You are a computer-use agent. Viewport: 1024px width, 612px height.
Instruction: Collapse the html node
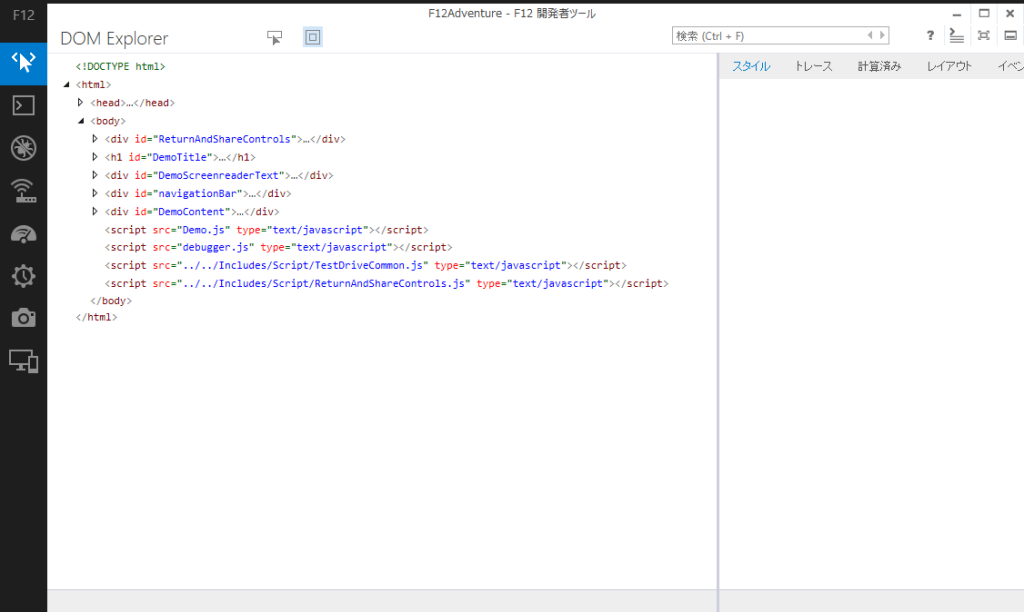coord(67,84)
